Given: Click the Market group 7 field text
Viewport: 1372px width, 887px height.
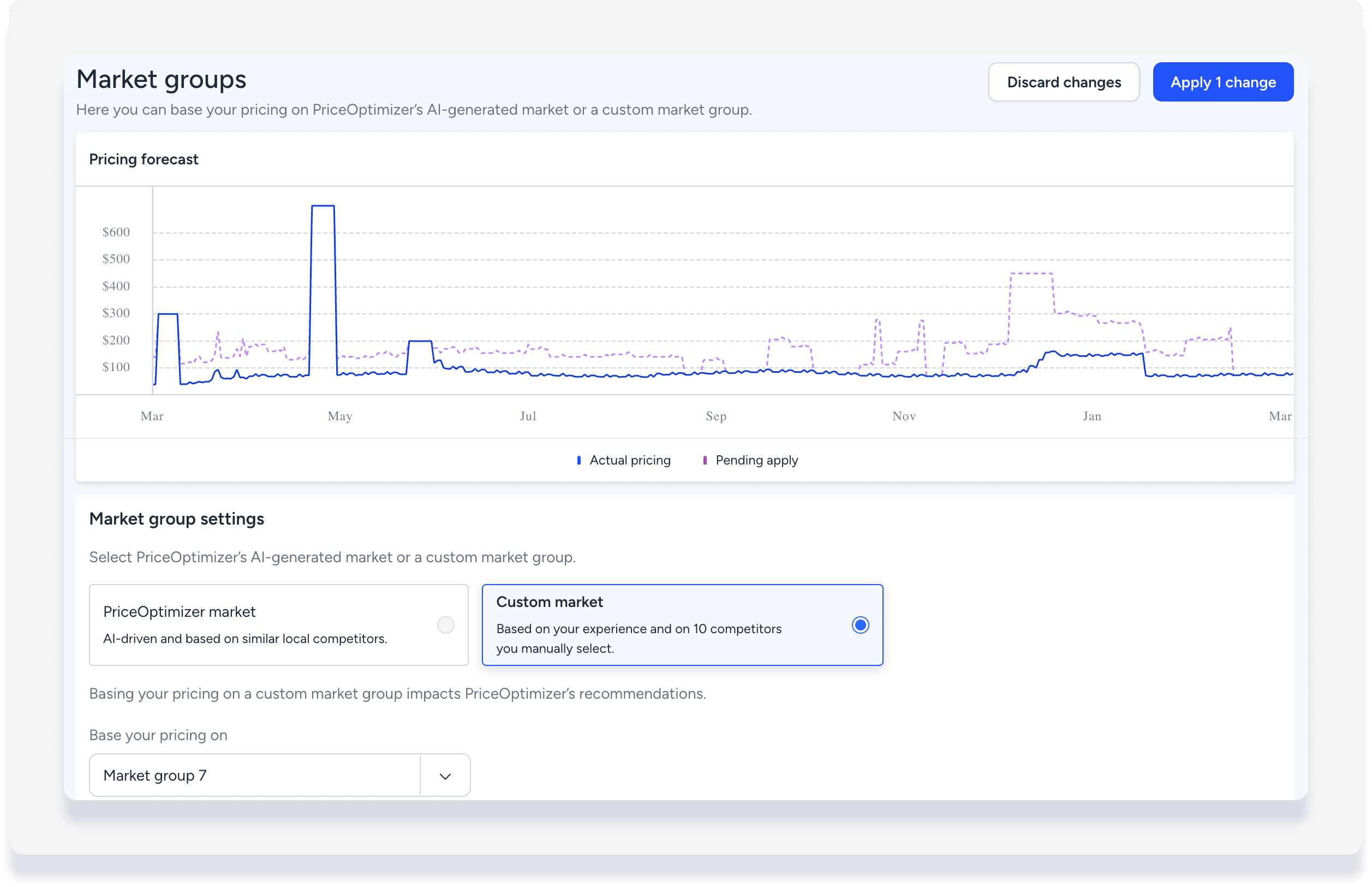Looking at the screenshot, I should (155, 776).
